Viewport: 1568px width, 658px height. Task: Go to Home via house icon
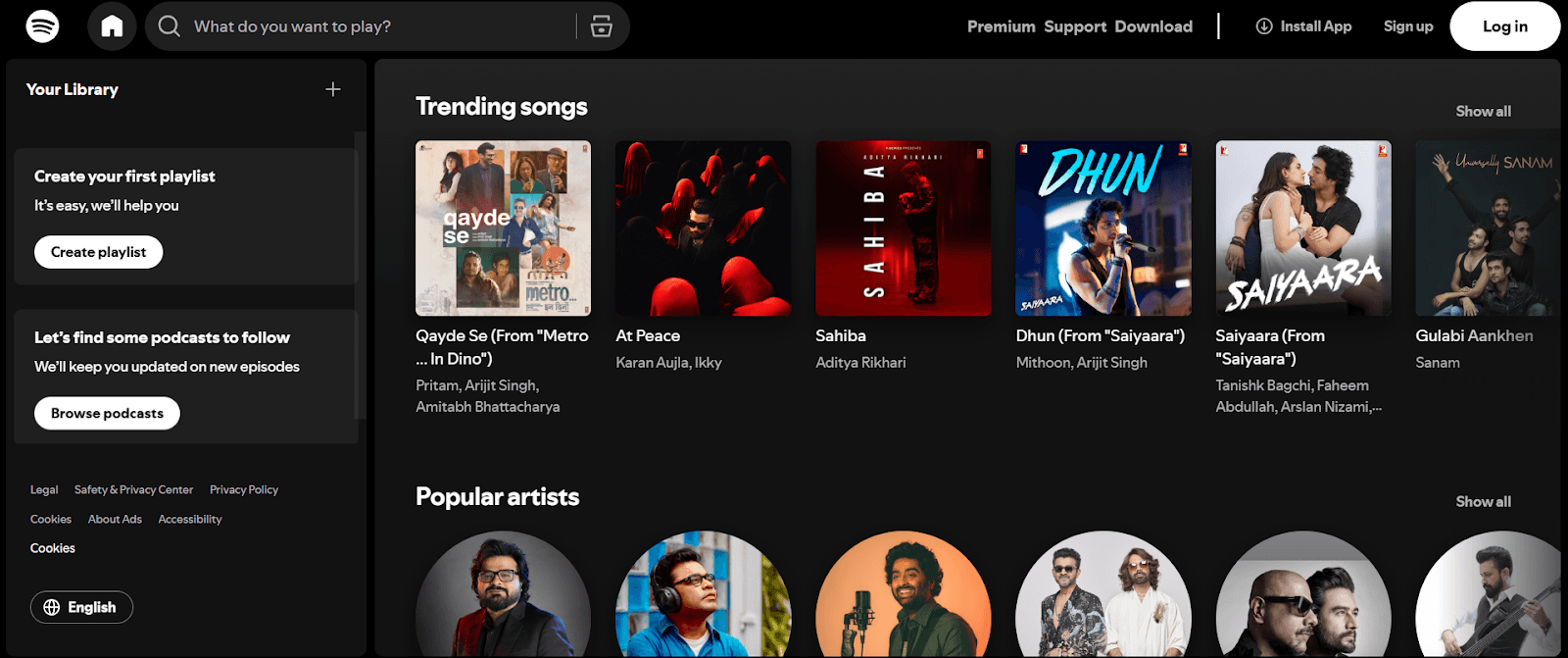pos(112,25)
